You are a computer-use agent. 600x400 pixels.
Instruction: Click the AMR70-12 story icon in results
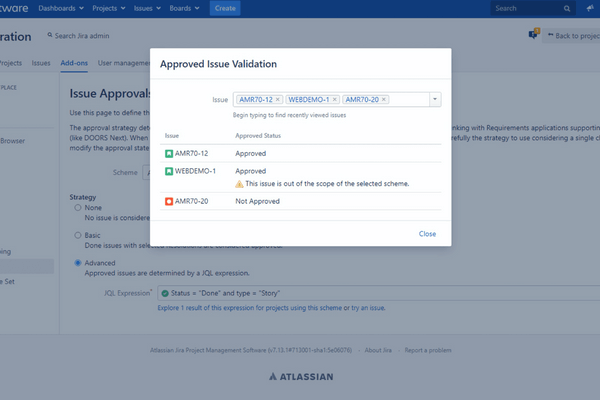[169, 153]
